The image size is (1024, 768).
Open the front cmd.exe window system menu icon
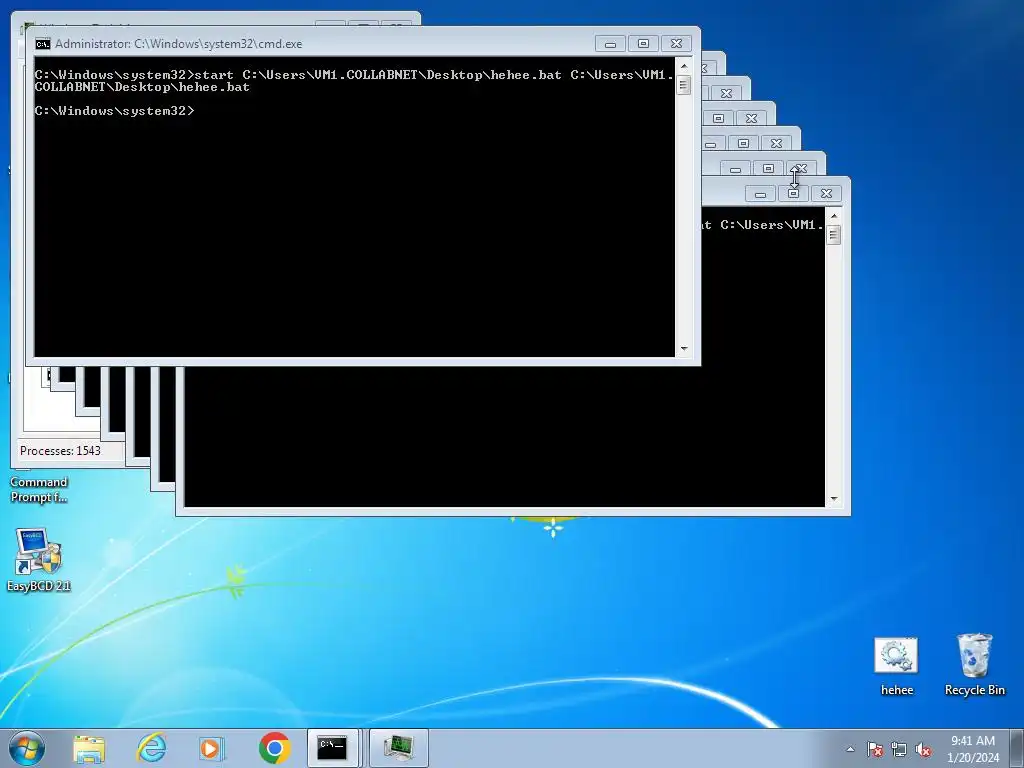tap(43, 44)
